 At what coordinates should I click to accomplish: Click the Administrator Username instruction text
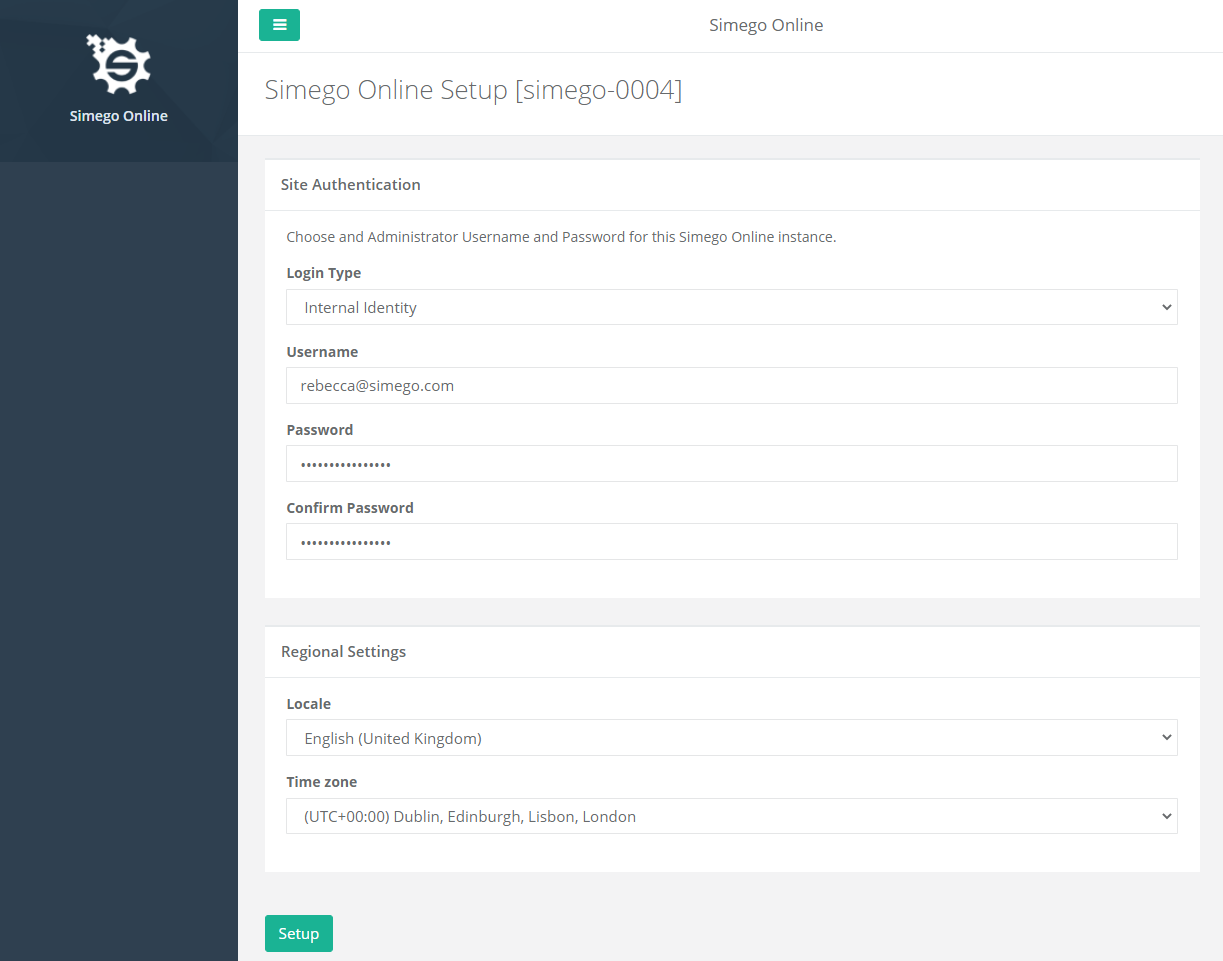[561, 237]
